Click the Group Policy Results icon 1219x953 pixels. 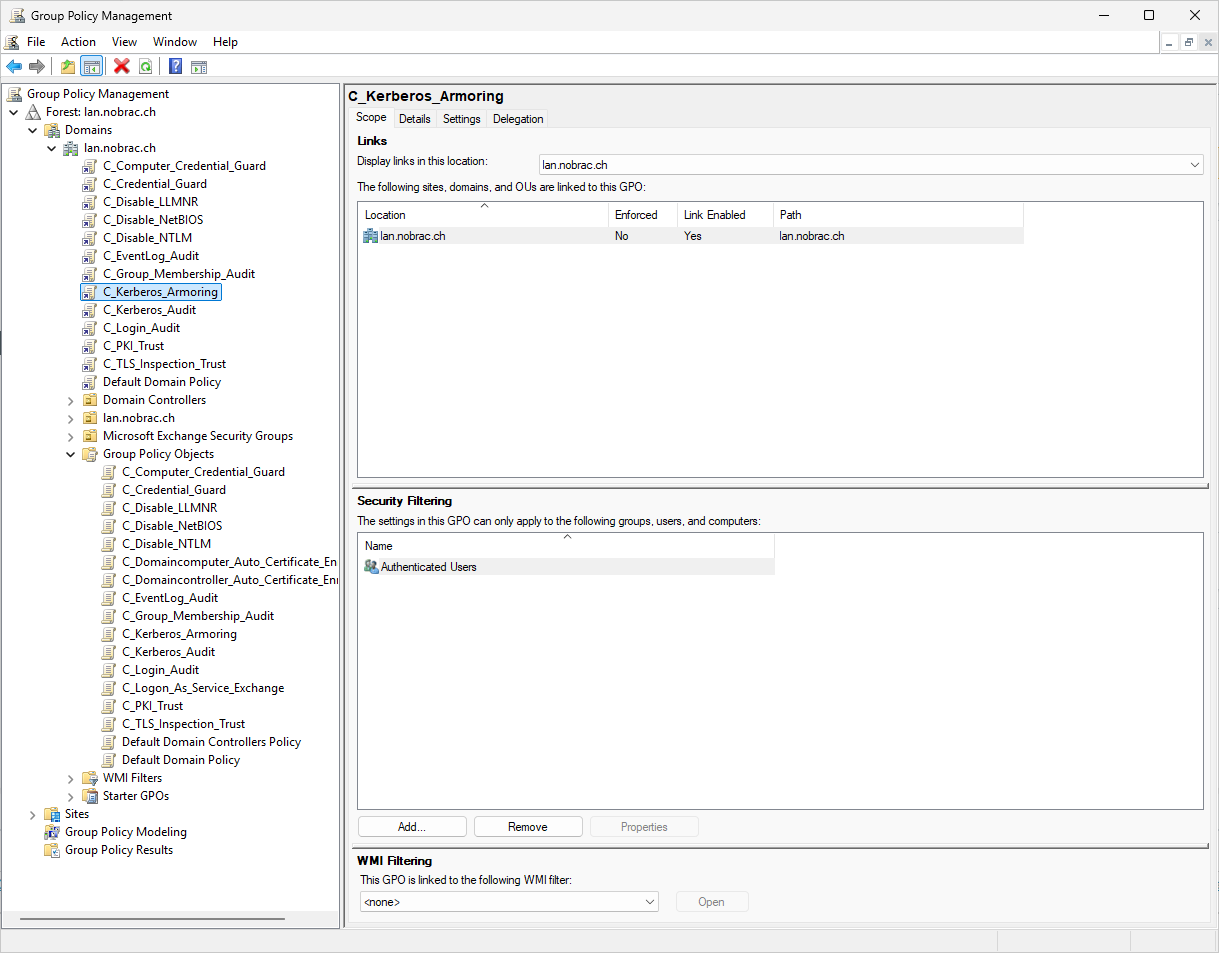[x=53, y=850]
